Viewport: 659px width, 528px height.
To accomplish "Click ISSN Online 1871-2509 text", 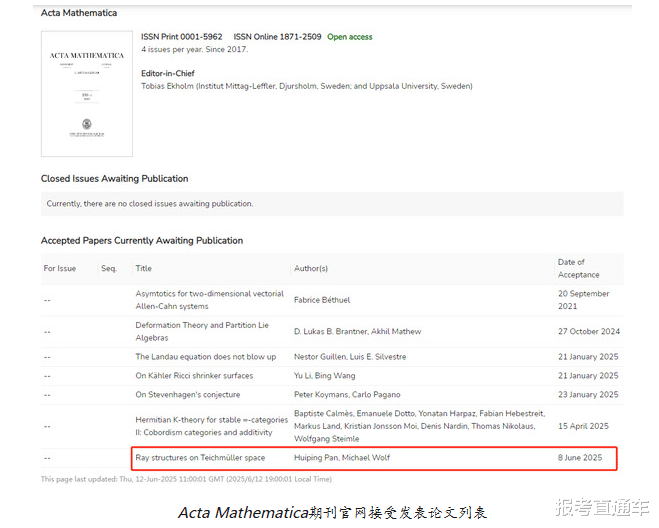I will 277,37.
